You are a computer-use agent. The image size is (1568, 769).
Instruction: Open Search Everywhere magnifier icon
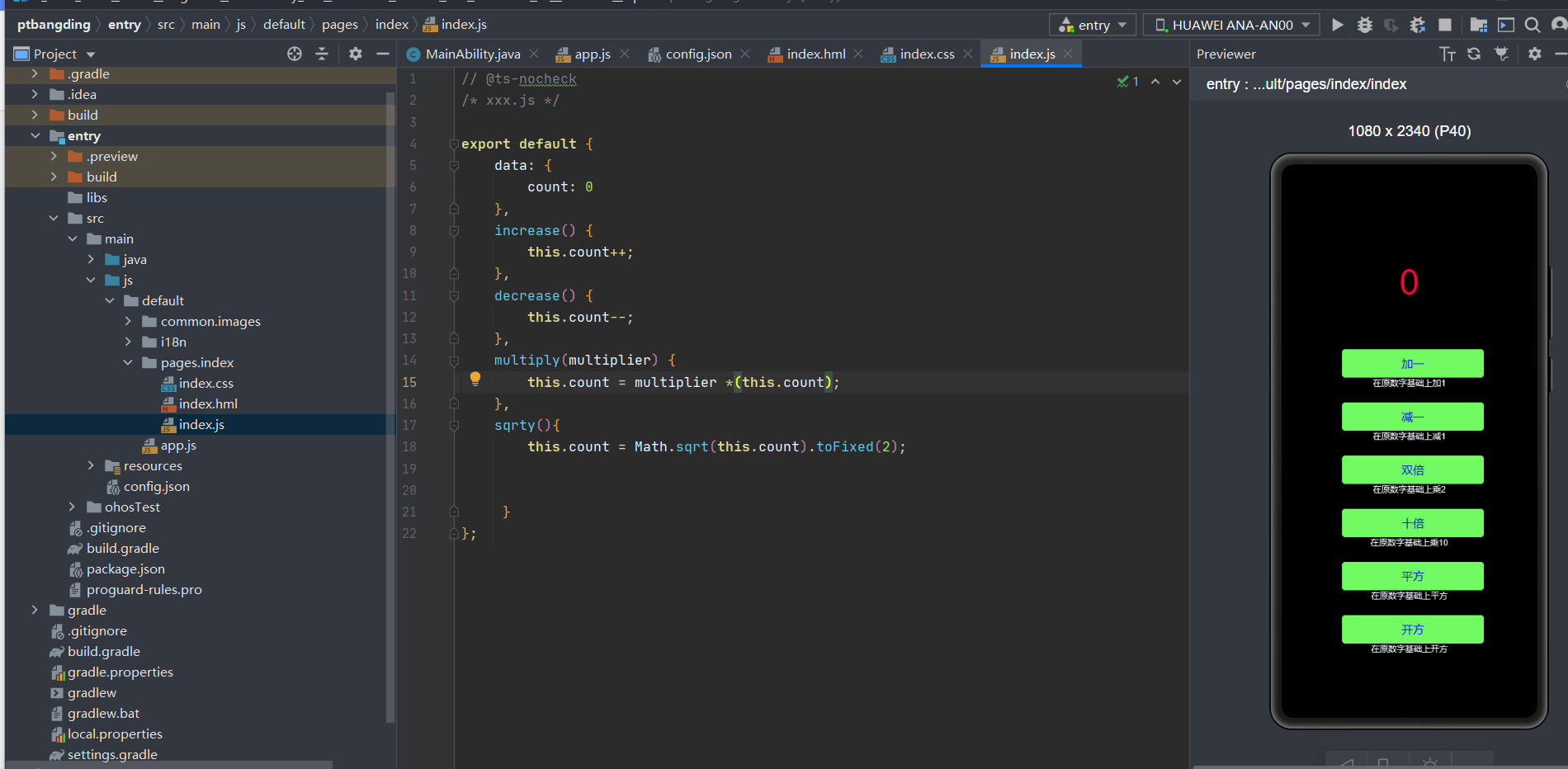click(x=1533, y=25)
